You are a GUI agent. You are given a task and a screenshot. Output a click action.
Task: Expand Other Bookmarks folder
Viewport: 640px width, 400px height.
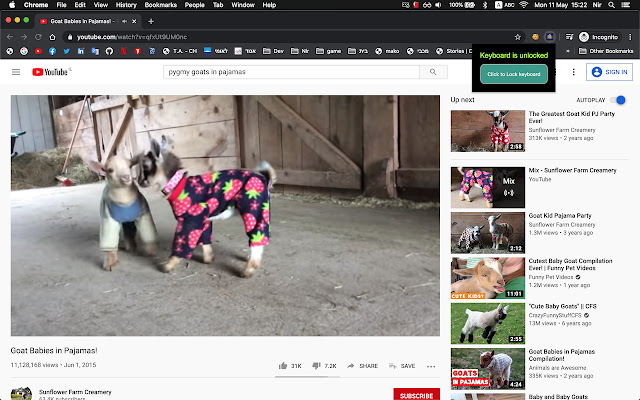[605, 51]
